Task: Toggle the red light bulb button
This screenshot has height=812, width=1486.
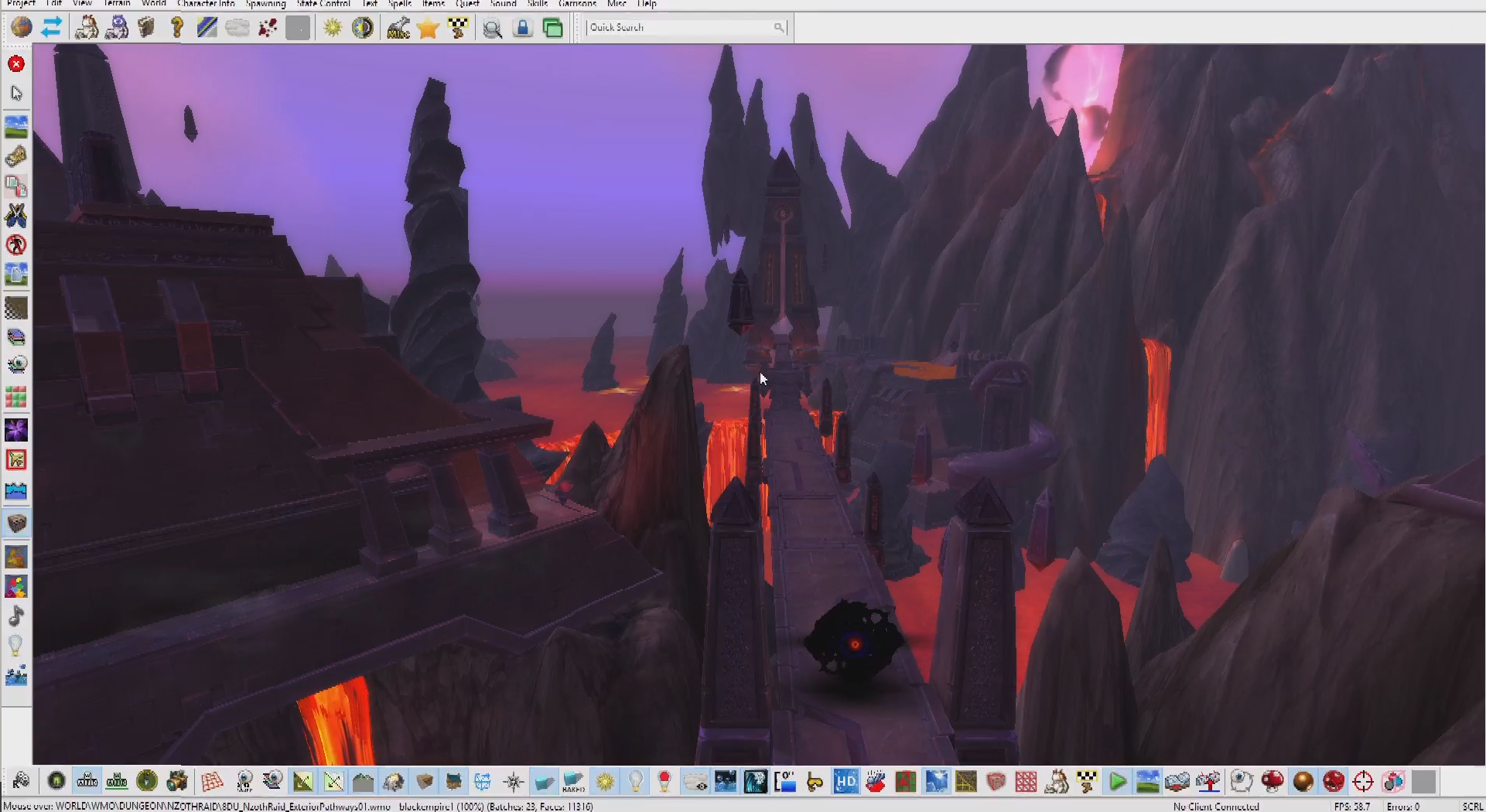Action: click(x=664, y=782)
